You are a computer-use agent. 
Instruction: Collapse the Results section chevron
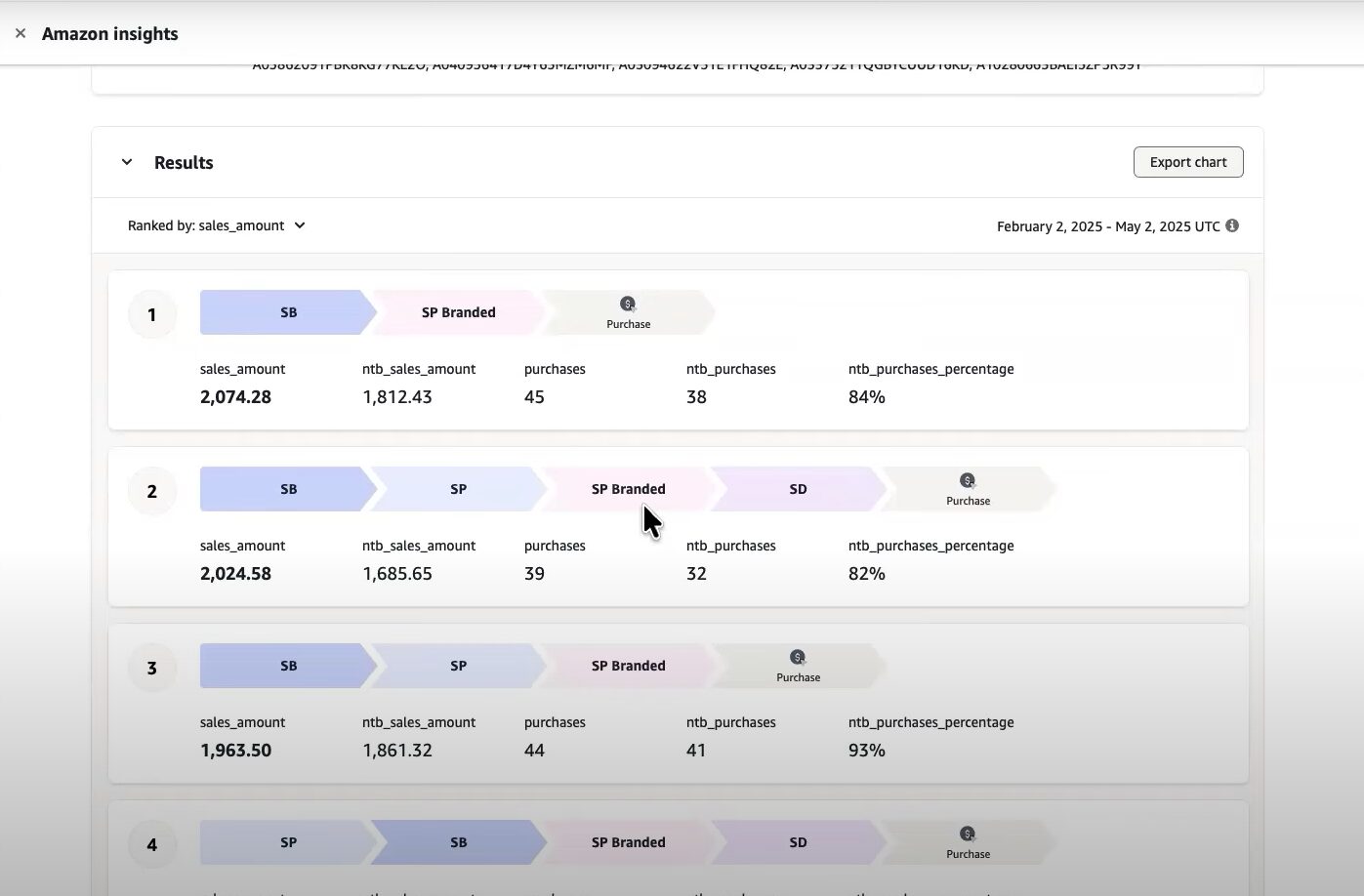[x=127, y=162]
